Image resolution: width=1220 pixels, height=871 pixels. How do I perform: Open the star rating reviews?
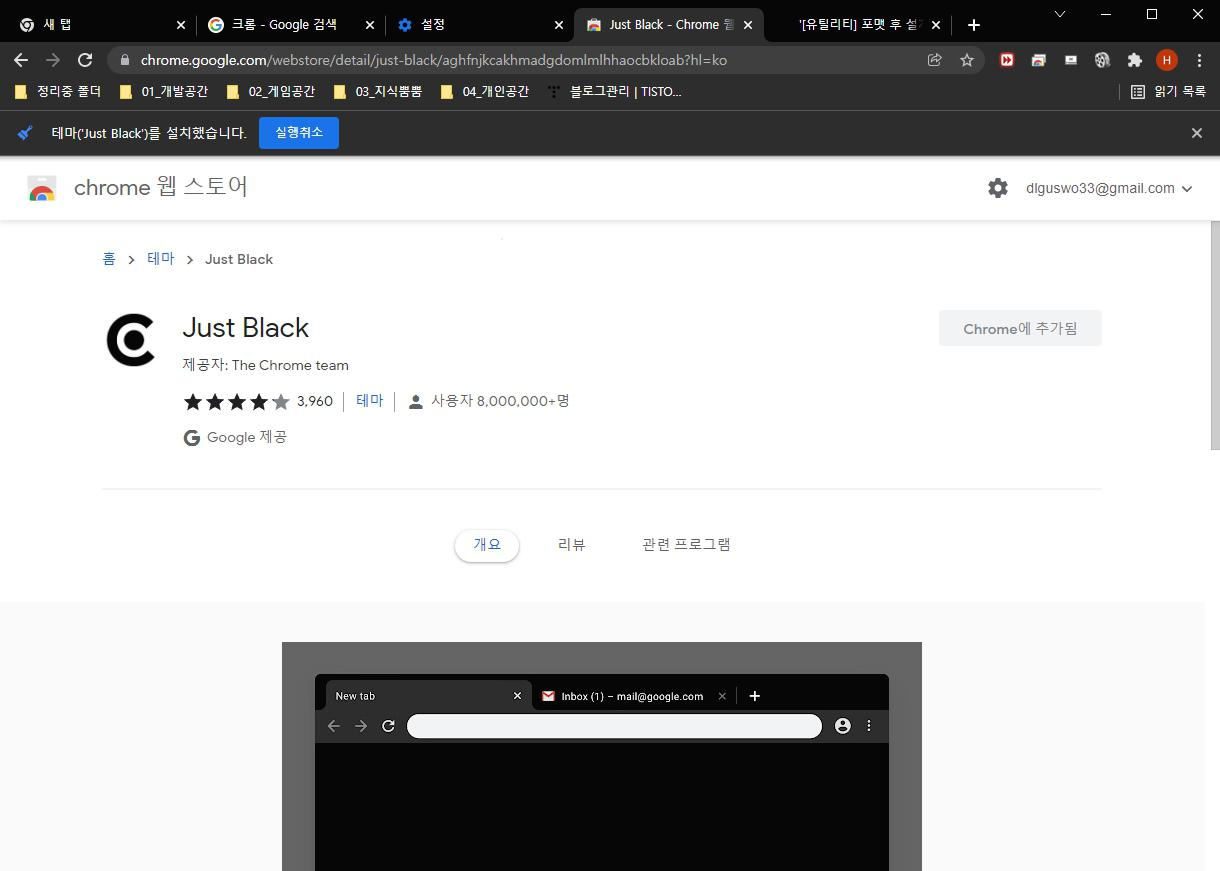[x=236, y=402]
